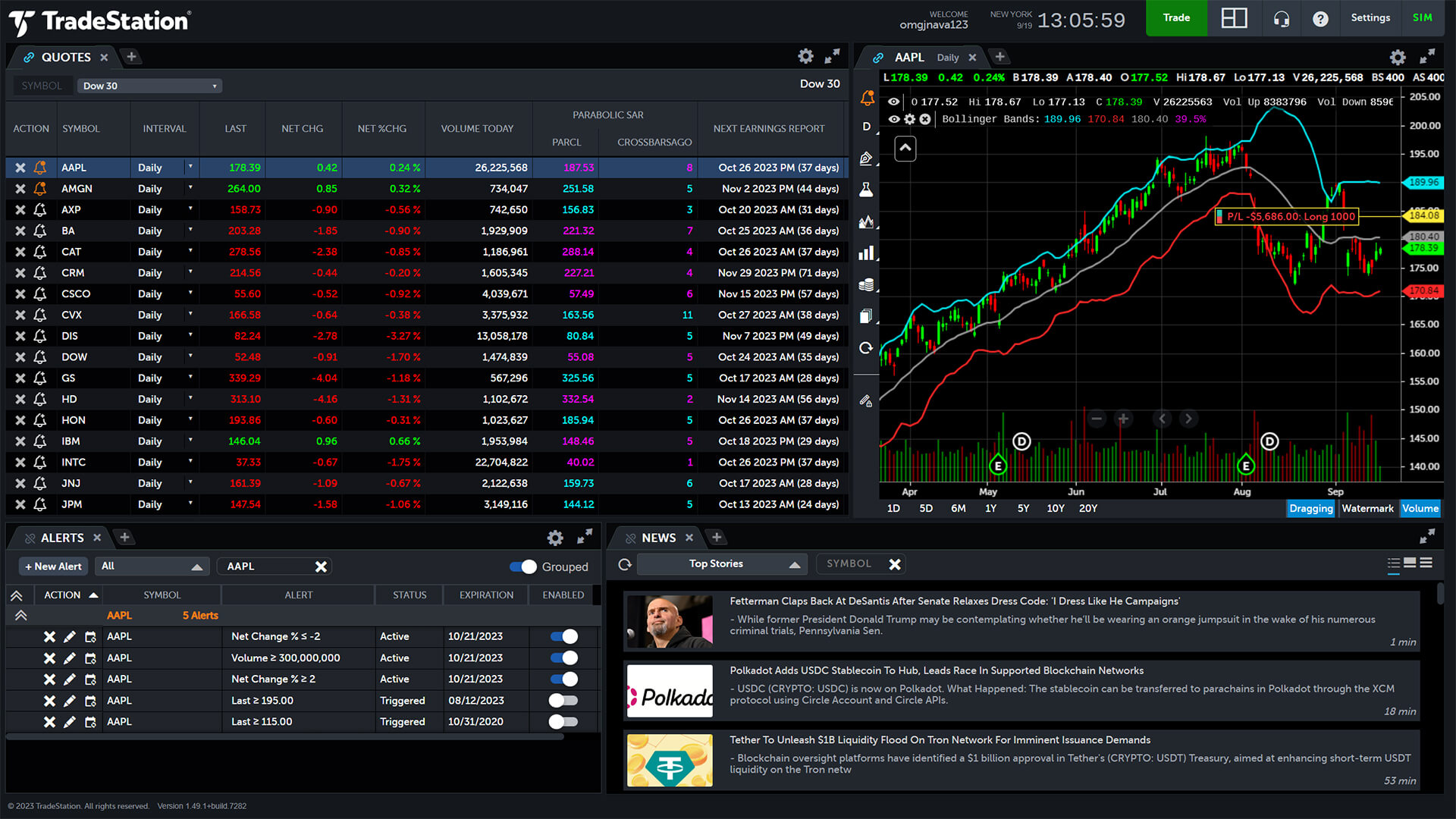Select the 1Y chart timeframe
The image size is (1456, 819).
point(990,508)
